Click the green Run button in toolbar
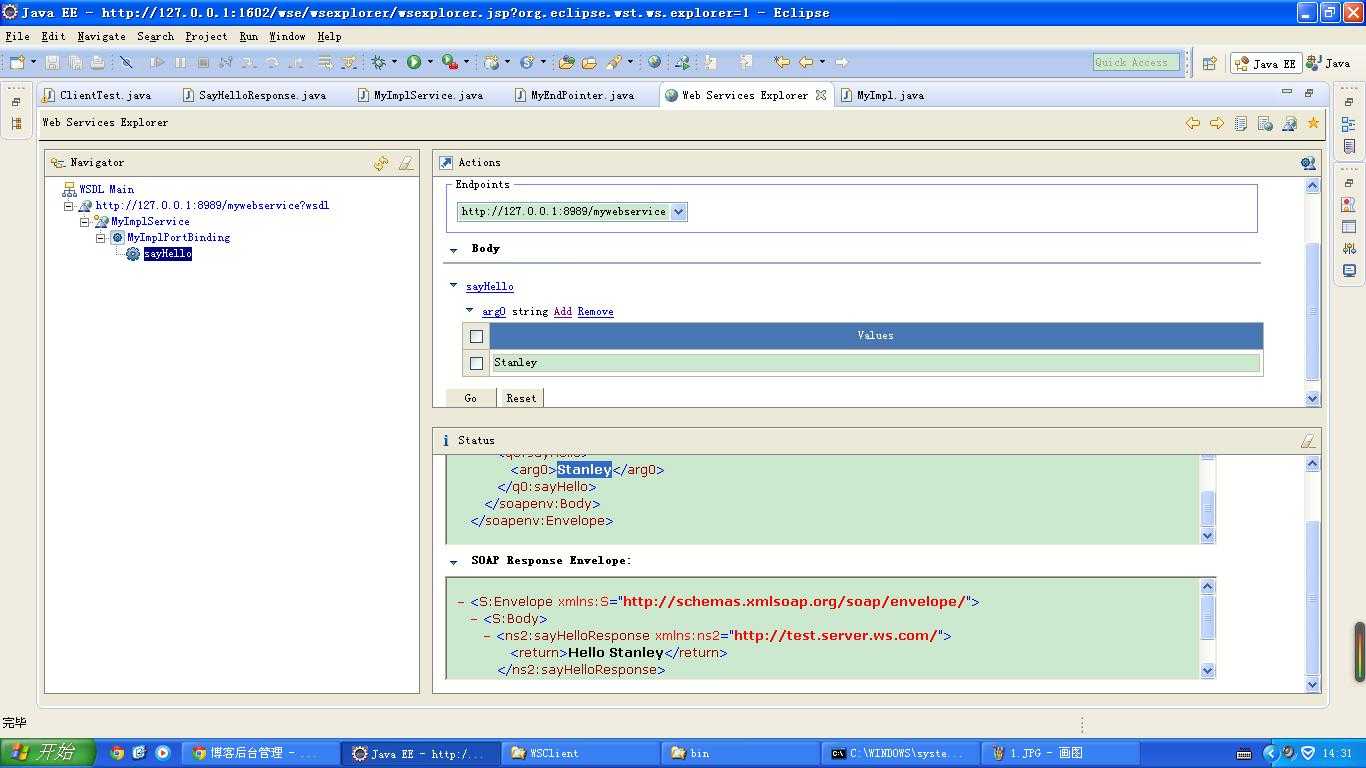1366x768 pixels. [413, 62]
